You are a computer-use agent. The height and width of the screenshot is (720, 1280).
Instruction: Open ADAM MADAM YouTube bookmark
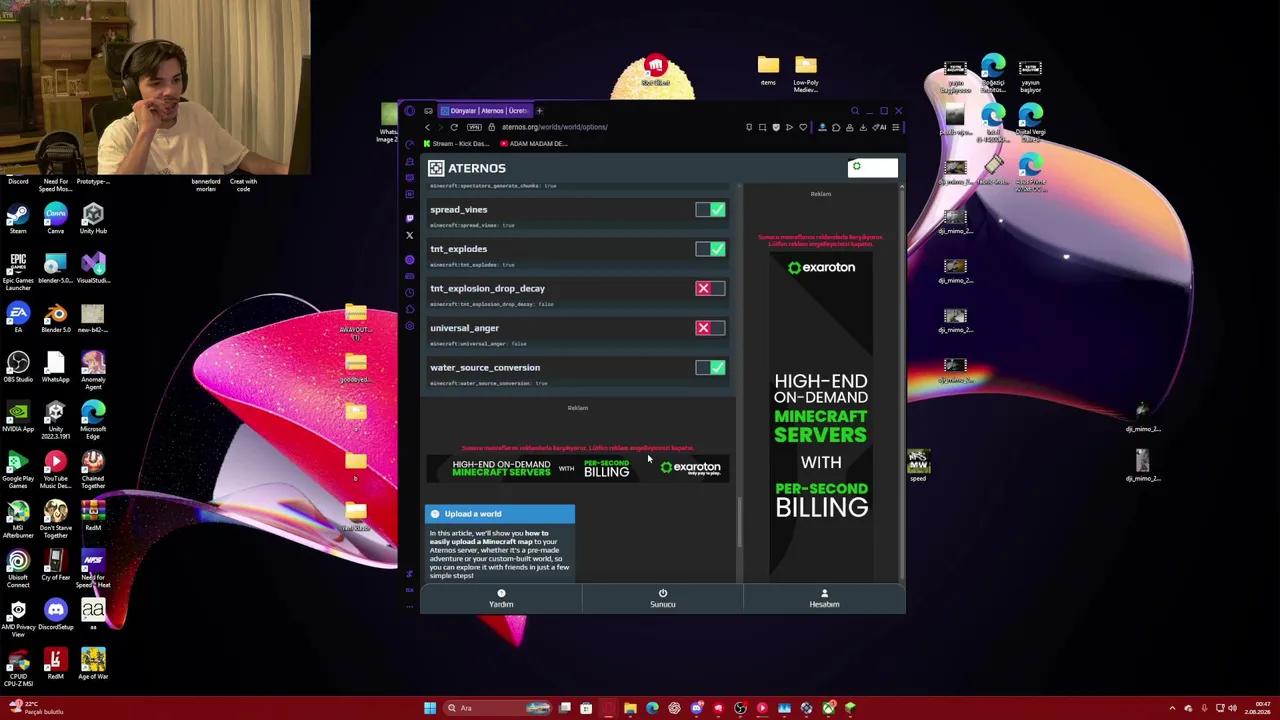pyautogui.click(x=534, y=144)
